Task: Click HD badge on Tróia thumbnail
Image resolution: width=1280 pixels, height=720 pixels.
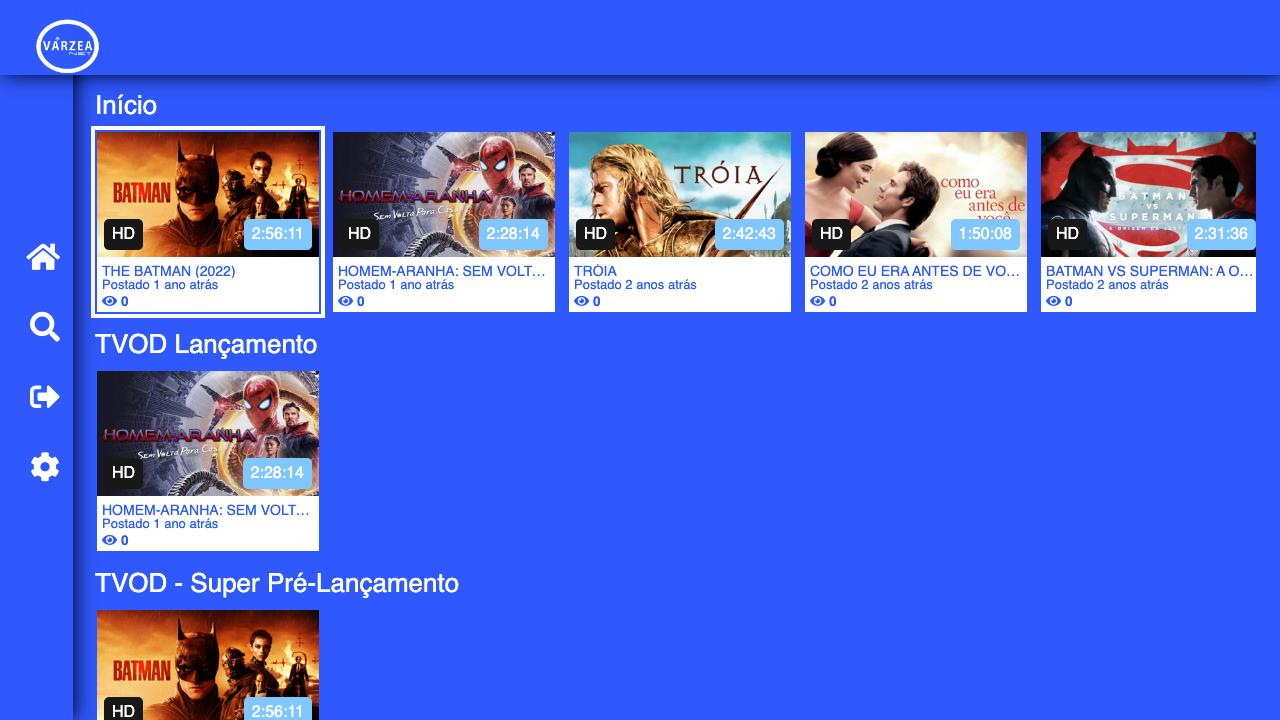Action: click(595, 234)
